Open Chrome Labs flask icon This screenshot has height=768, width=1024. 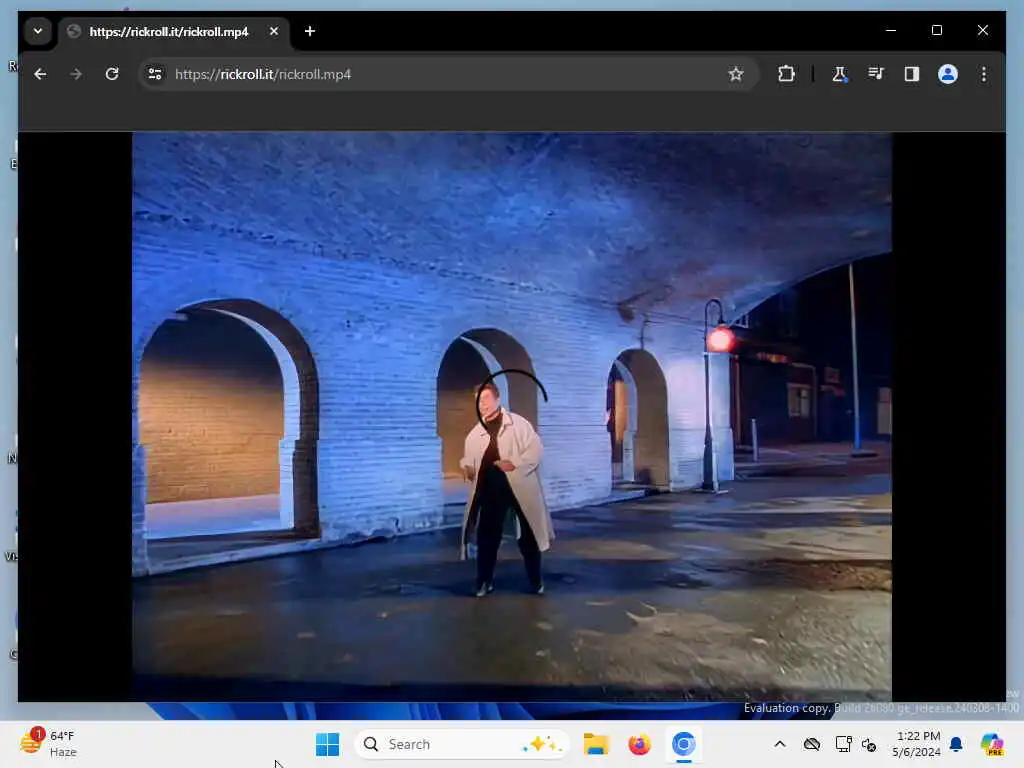(839, 74)
